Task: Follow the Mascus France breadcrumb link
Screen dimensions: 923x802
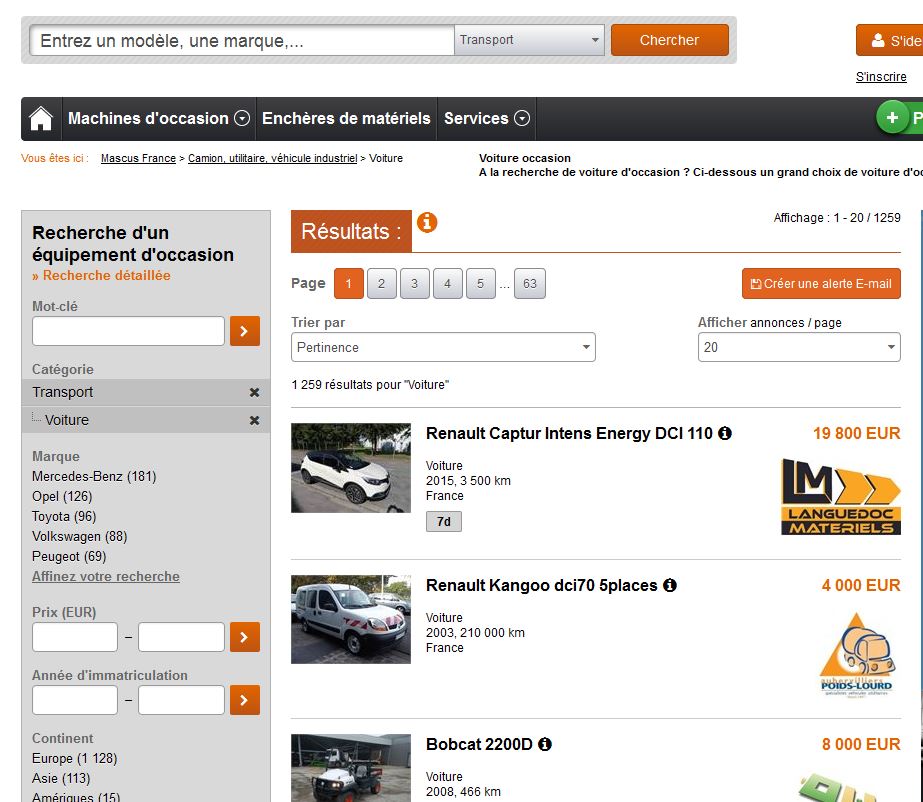Action: 138,158
